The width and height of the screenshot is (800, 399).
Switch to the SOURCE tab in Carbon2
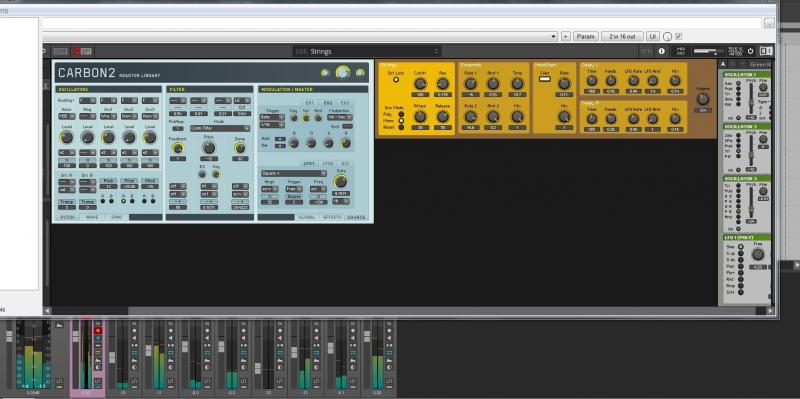pyautogui.click(x=356, y=217)
